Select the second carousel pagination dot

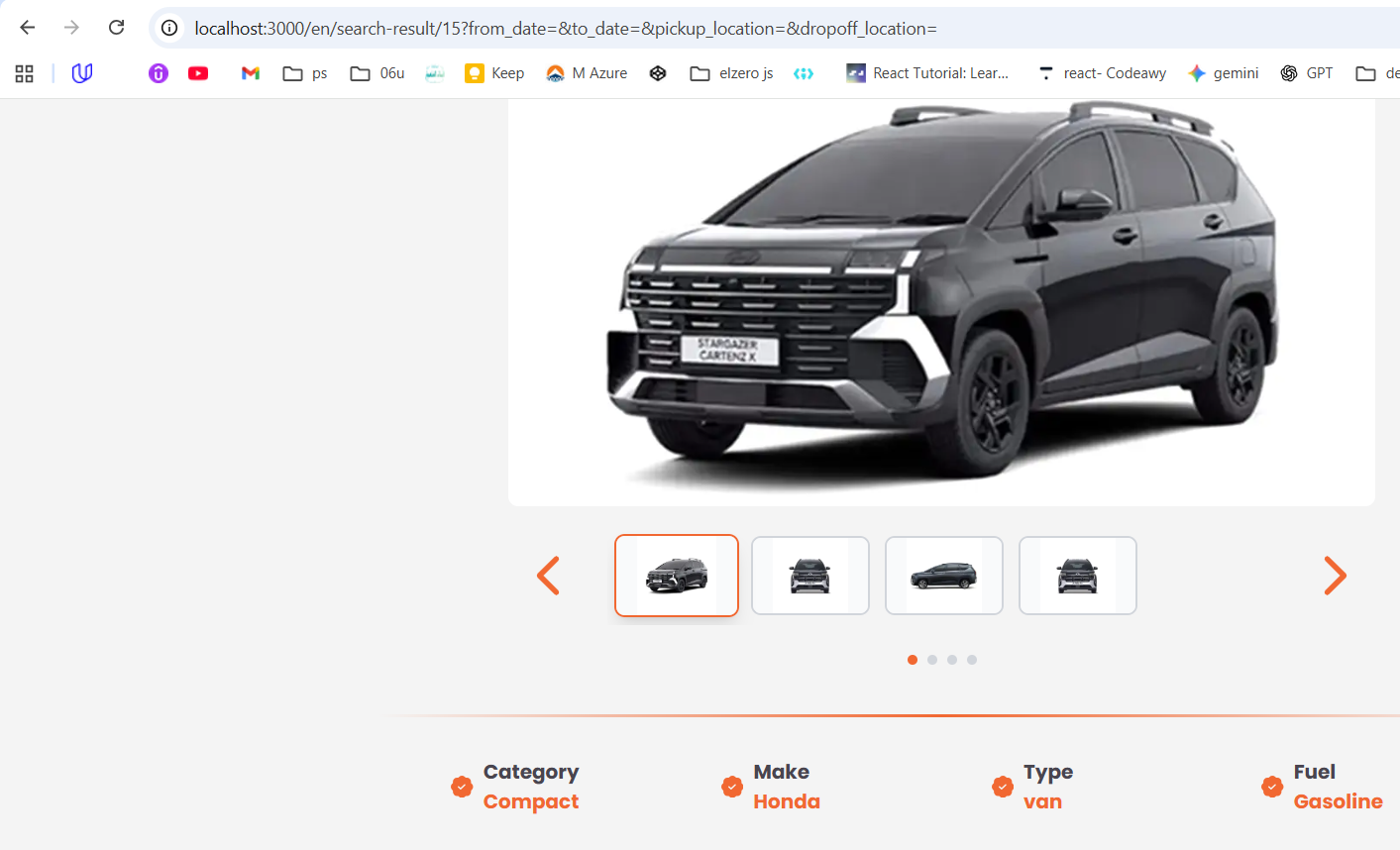coord(932,660)
